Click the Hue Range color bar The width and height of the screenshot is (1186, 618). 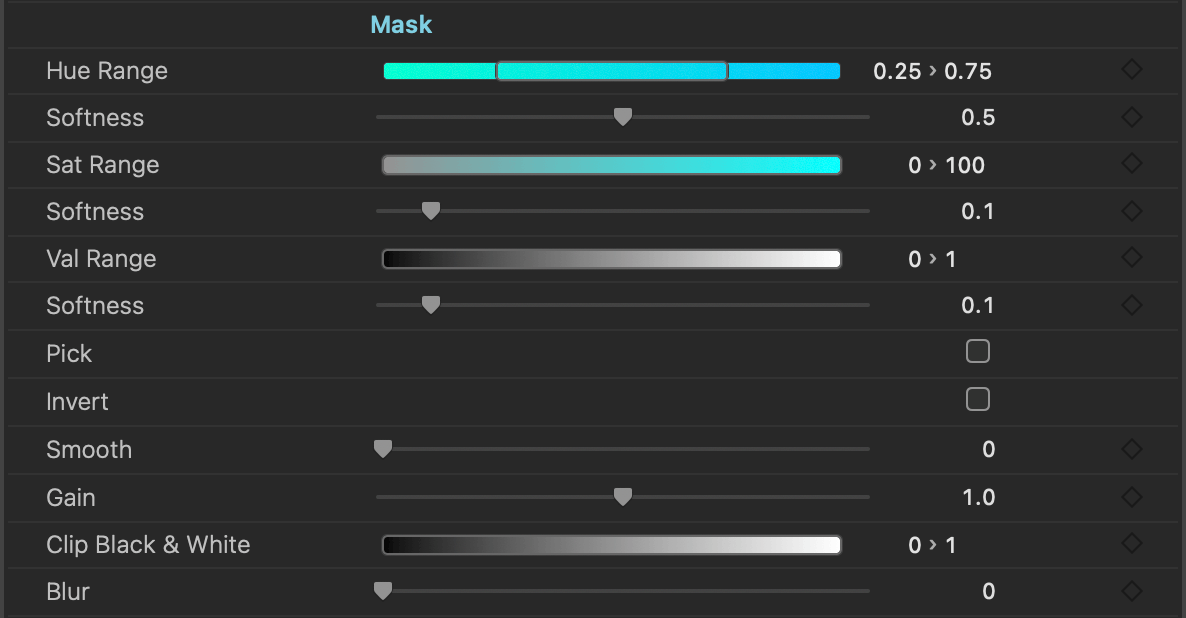611,71
